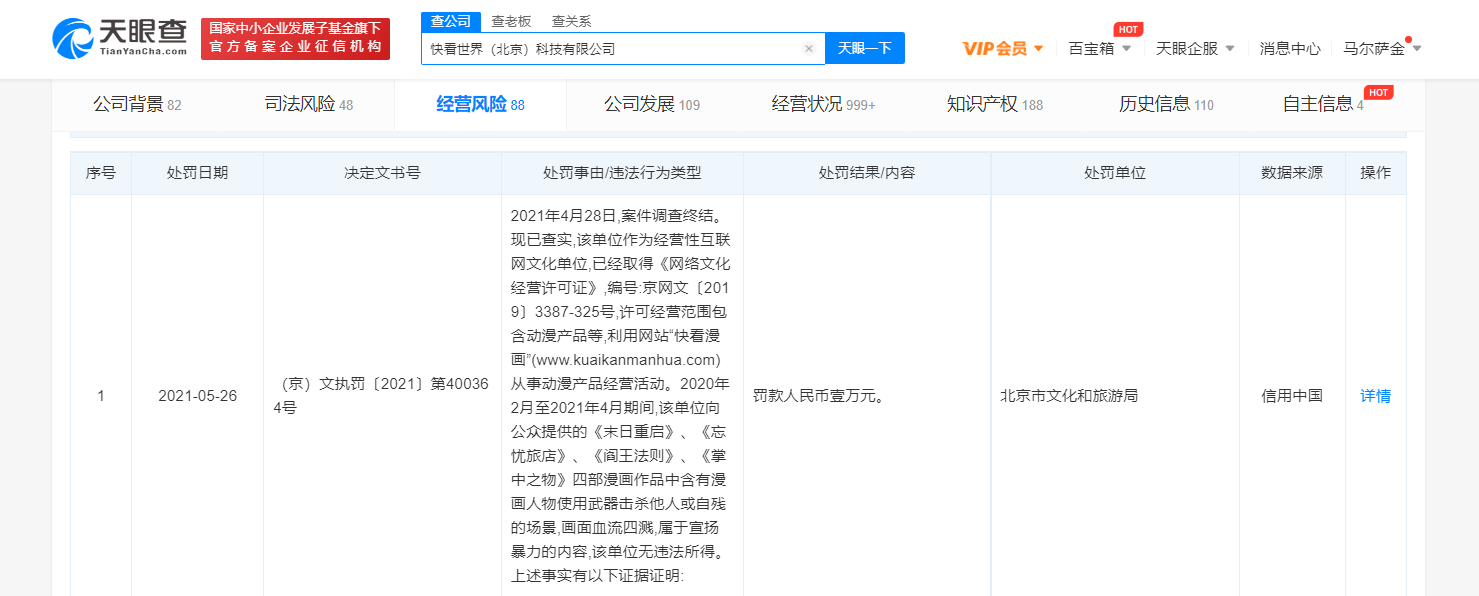Open the TianYanCha logo homepage
This screenshot has width=1479, height=596.
click(119, 38)
